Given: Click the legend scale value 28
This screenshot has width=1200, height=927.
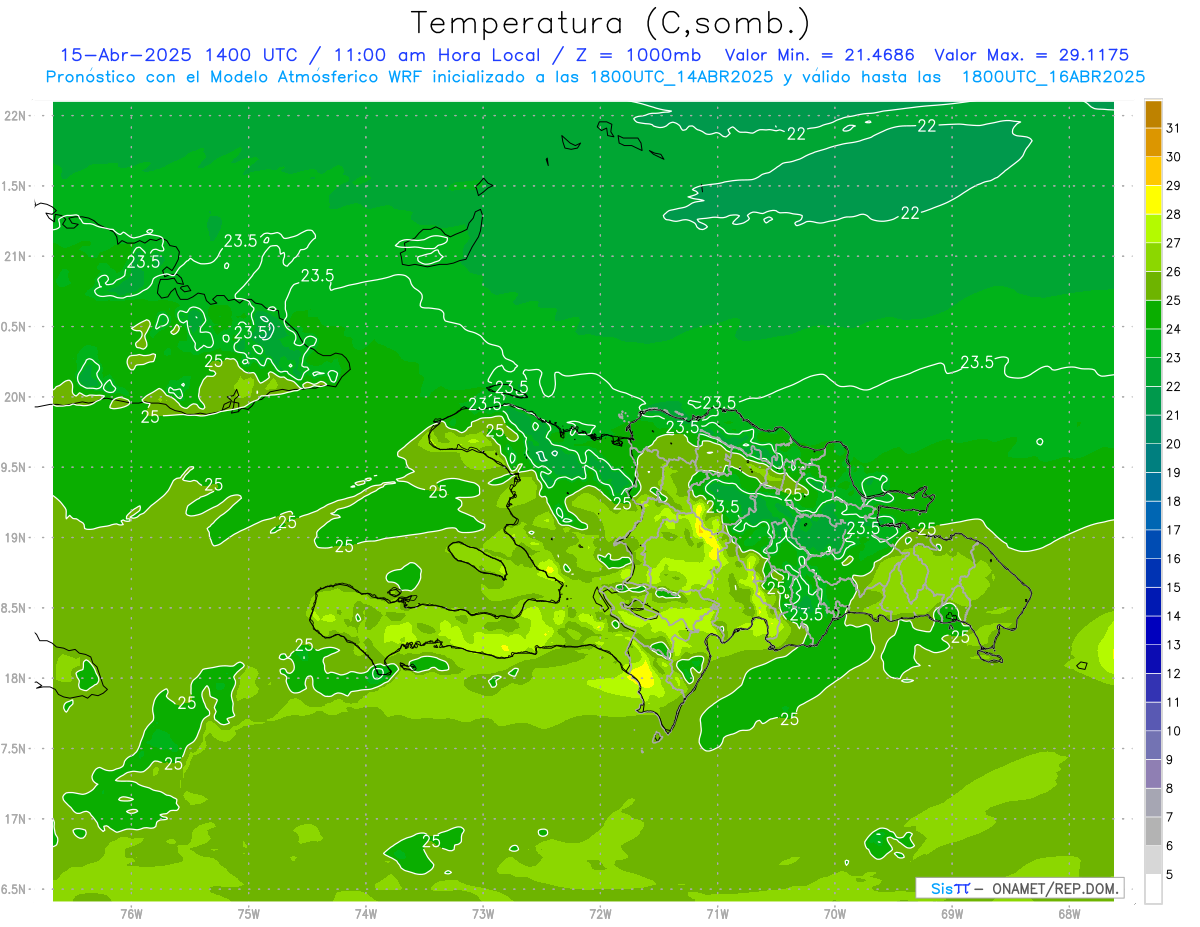Looking at the screenshot, I should click(1174, 214).
